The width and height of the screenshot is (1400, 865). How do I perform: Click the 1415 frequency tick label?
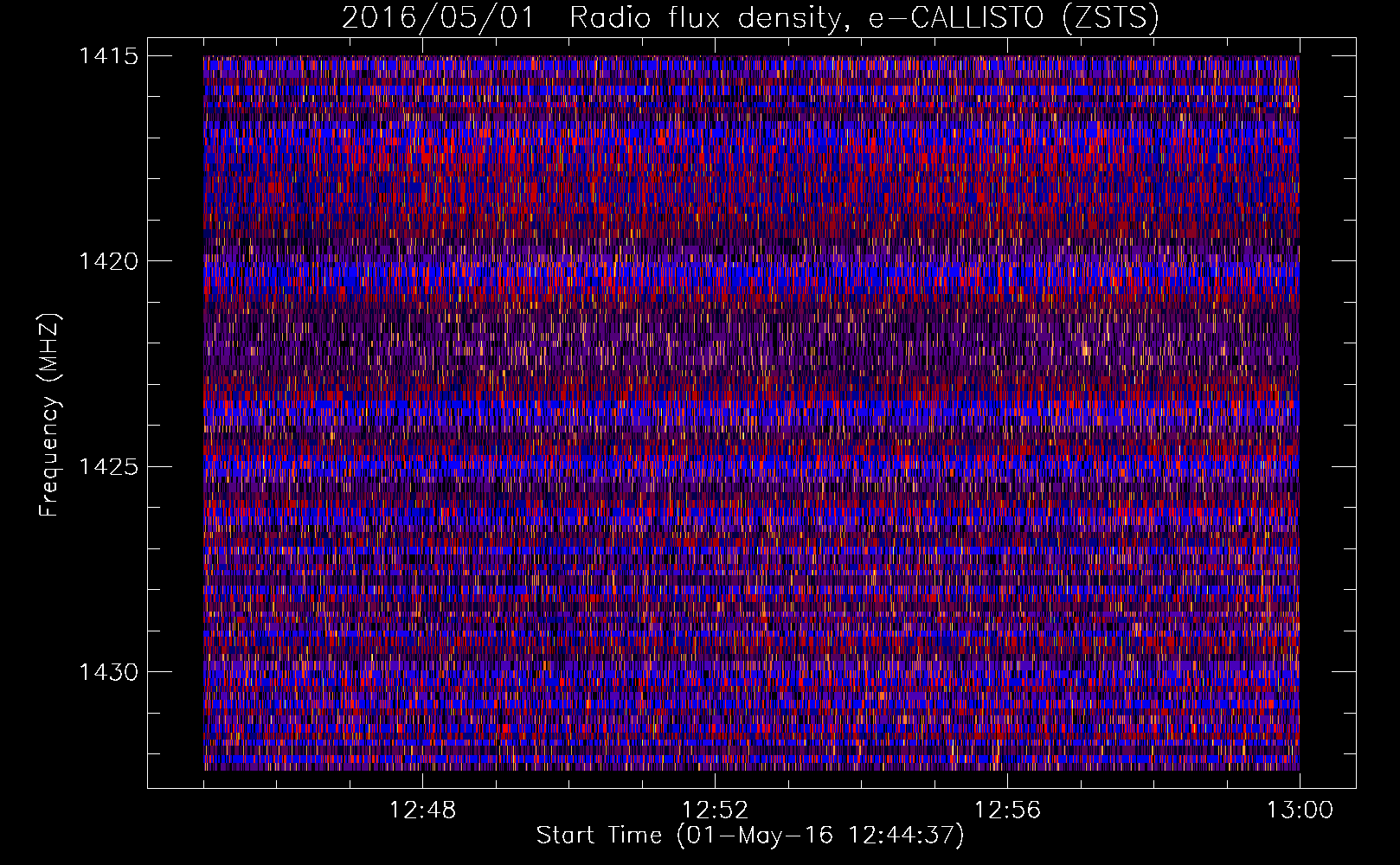coord(109,56)
